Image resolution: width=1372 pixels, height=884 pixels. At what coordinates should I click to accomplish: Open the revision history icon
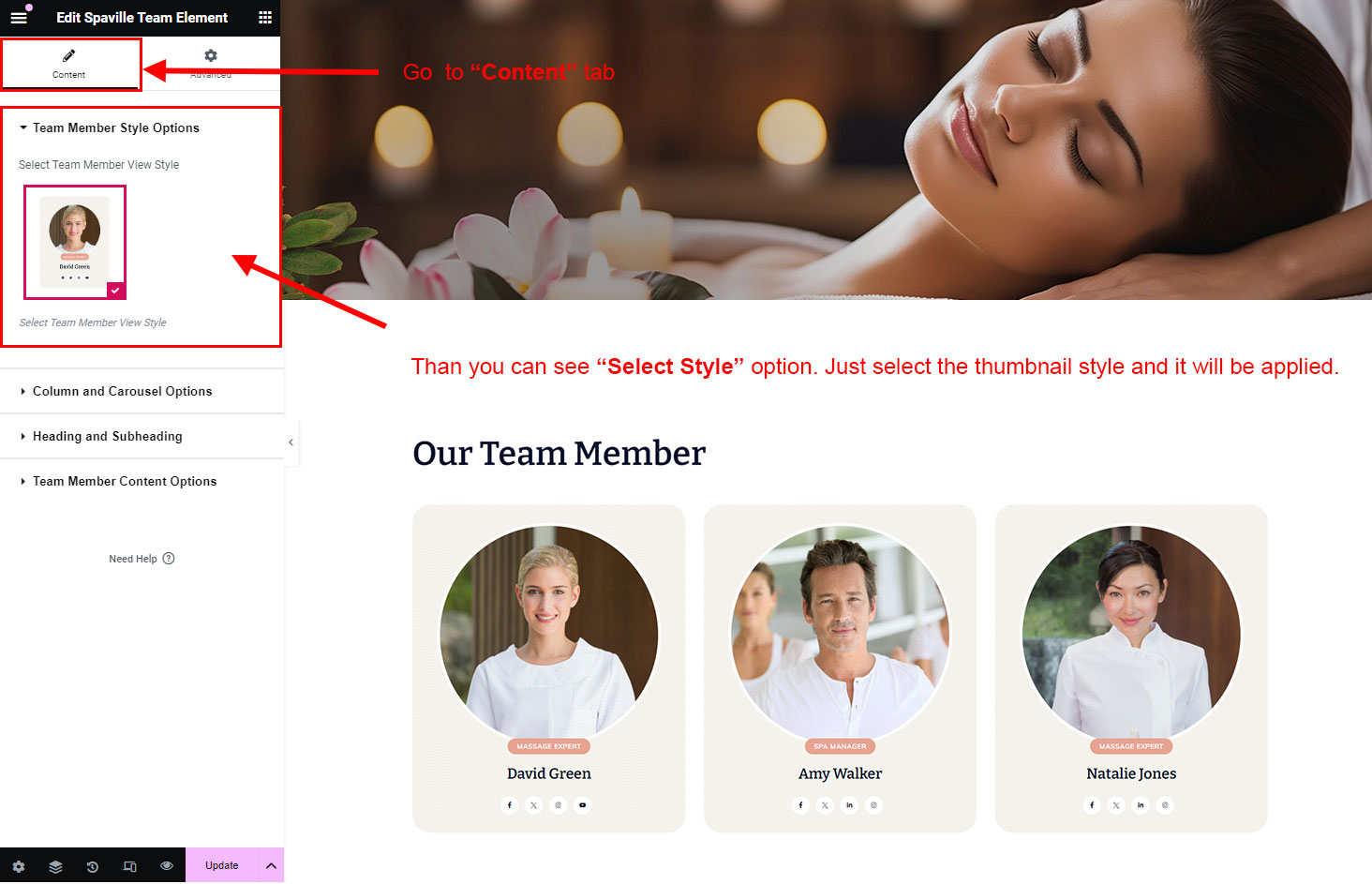click(93, 867)
